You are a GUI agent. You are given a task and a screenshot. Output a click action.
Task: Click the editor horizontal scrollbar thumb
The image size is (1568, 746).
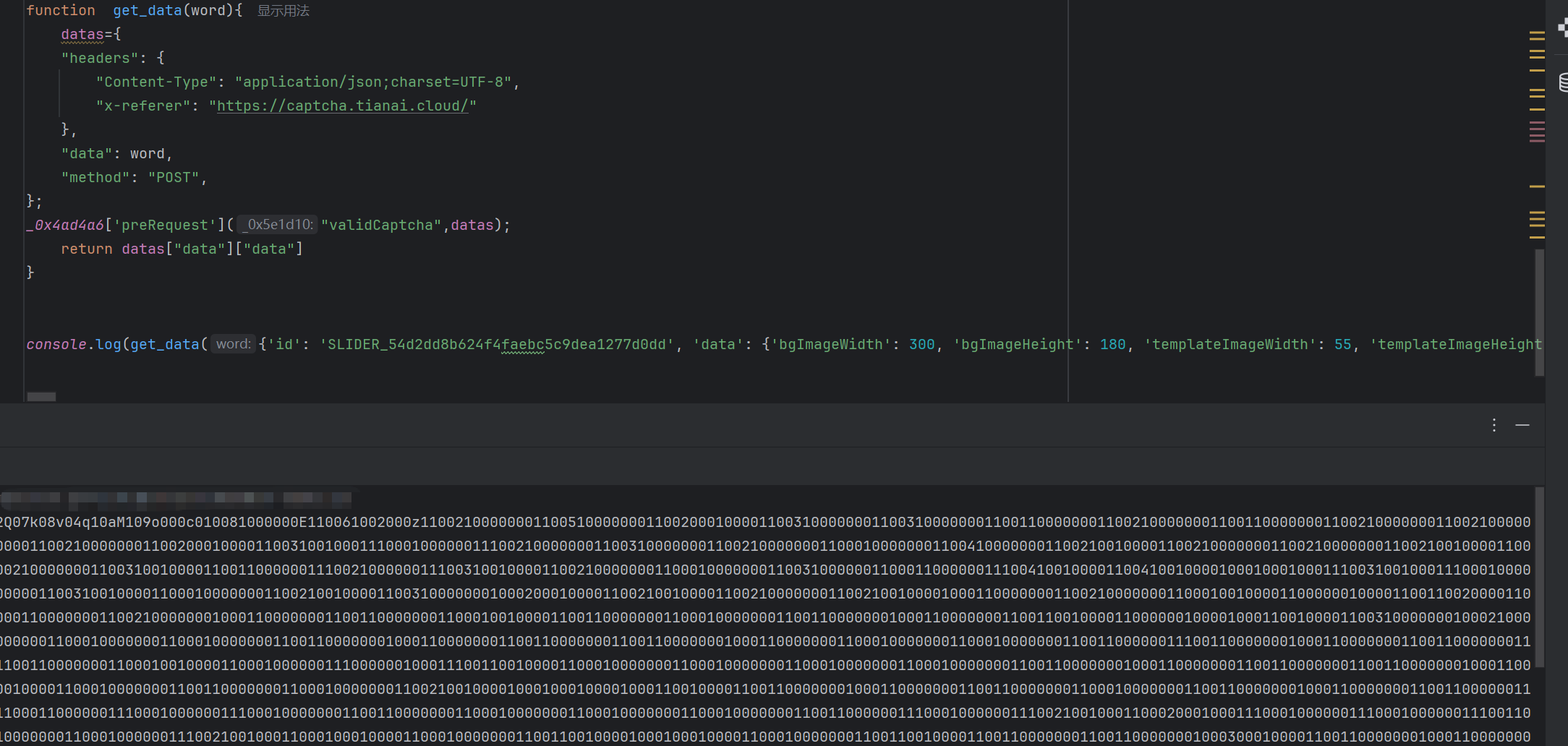tap(41, 396)
